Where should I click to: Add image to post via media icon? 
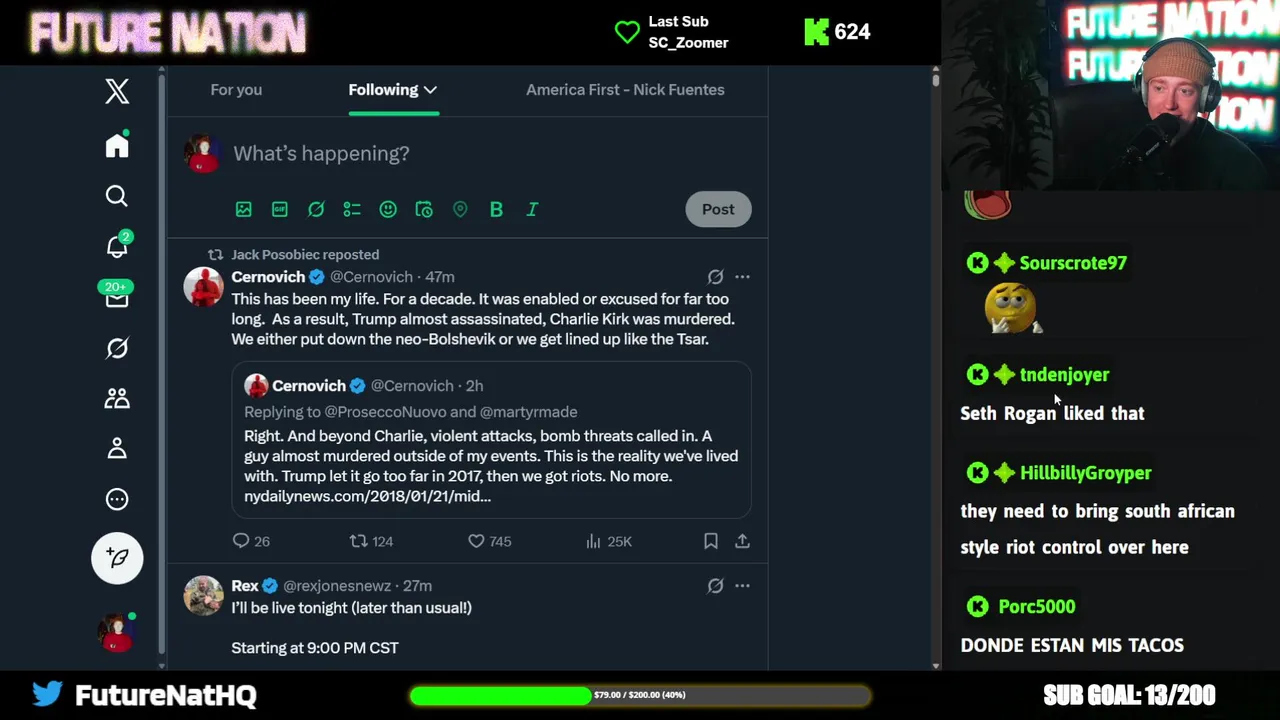tap(244, 209)
